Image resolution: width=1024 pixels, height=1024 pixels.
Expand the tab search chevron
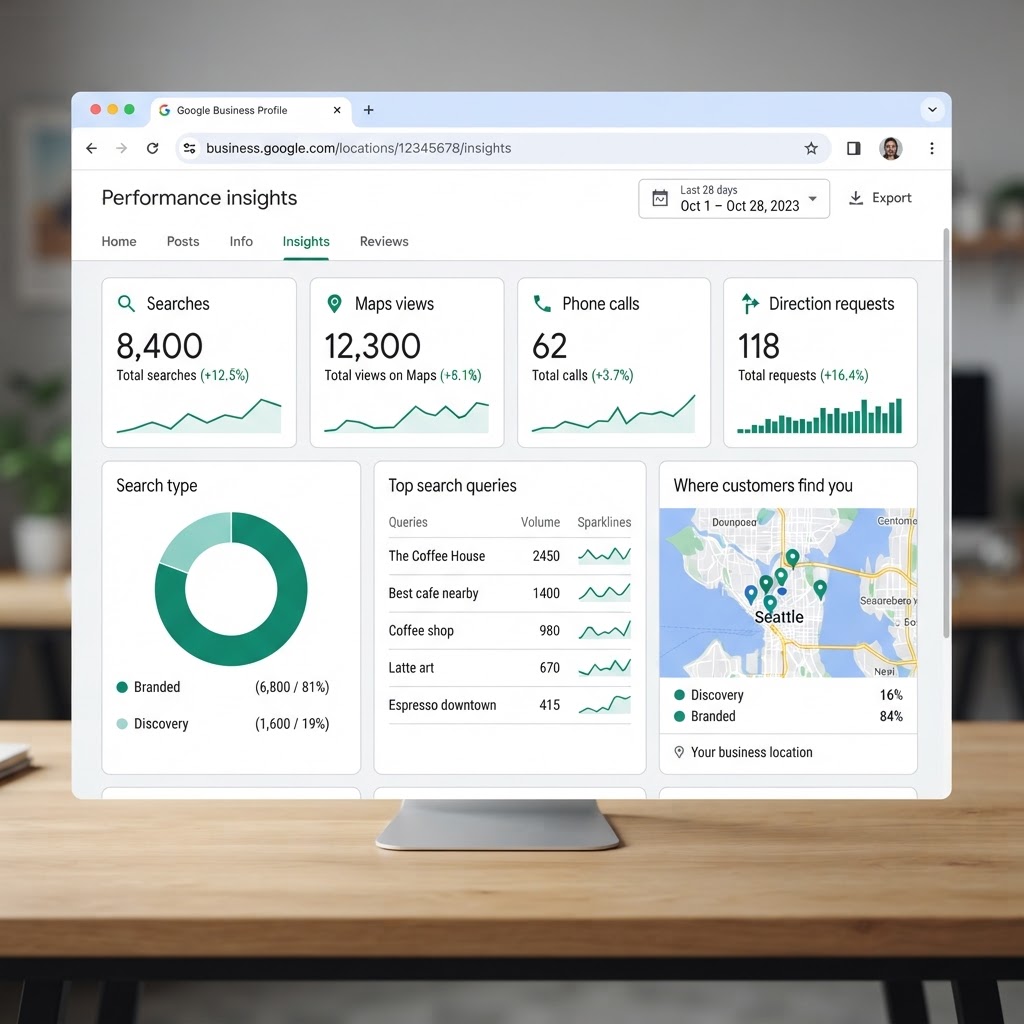pos(933,110)
